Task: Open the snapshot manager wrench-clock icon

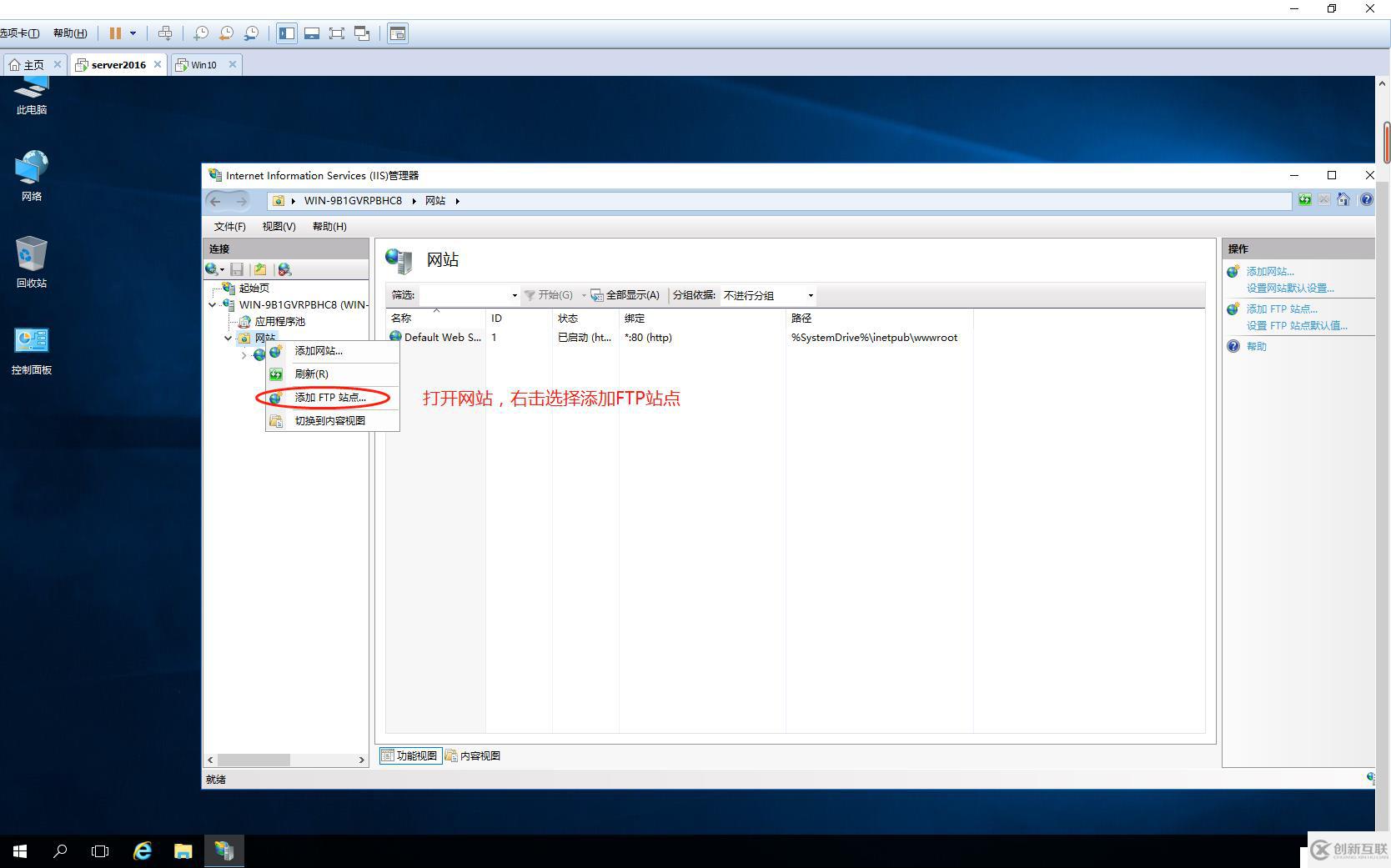Action: (x=251, y=33)
